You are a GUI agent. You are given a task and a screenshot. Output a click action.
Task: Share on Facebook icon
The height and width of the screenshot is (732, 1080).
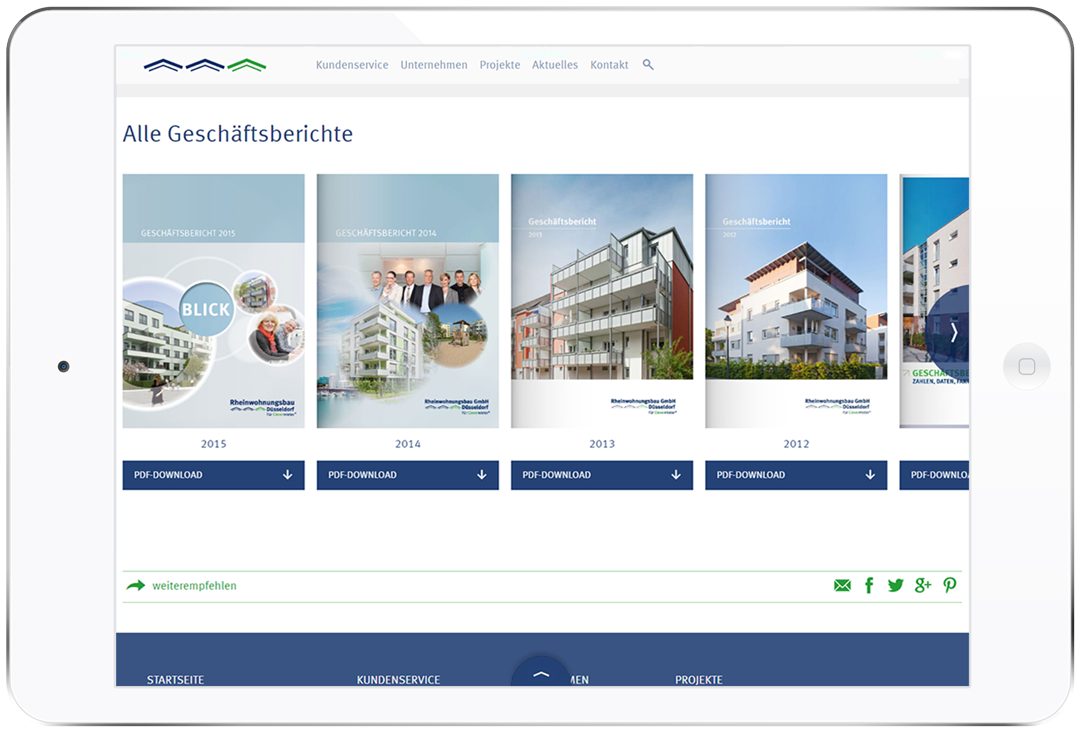pos(869,585)
